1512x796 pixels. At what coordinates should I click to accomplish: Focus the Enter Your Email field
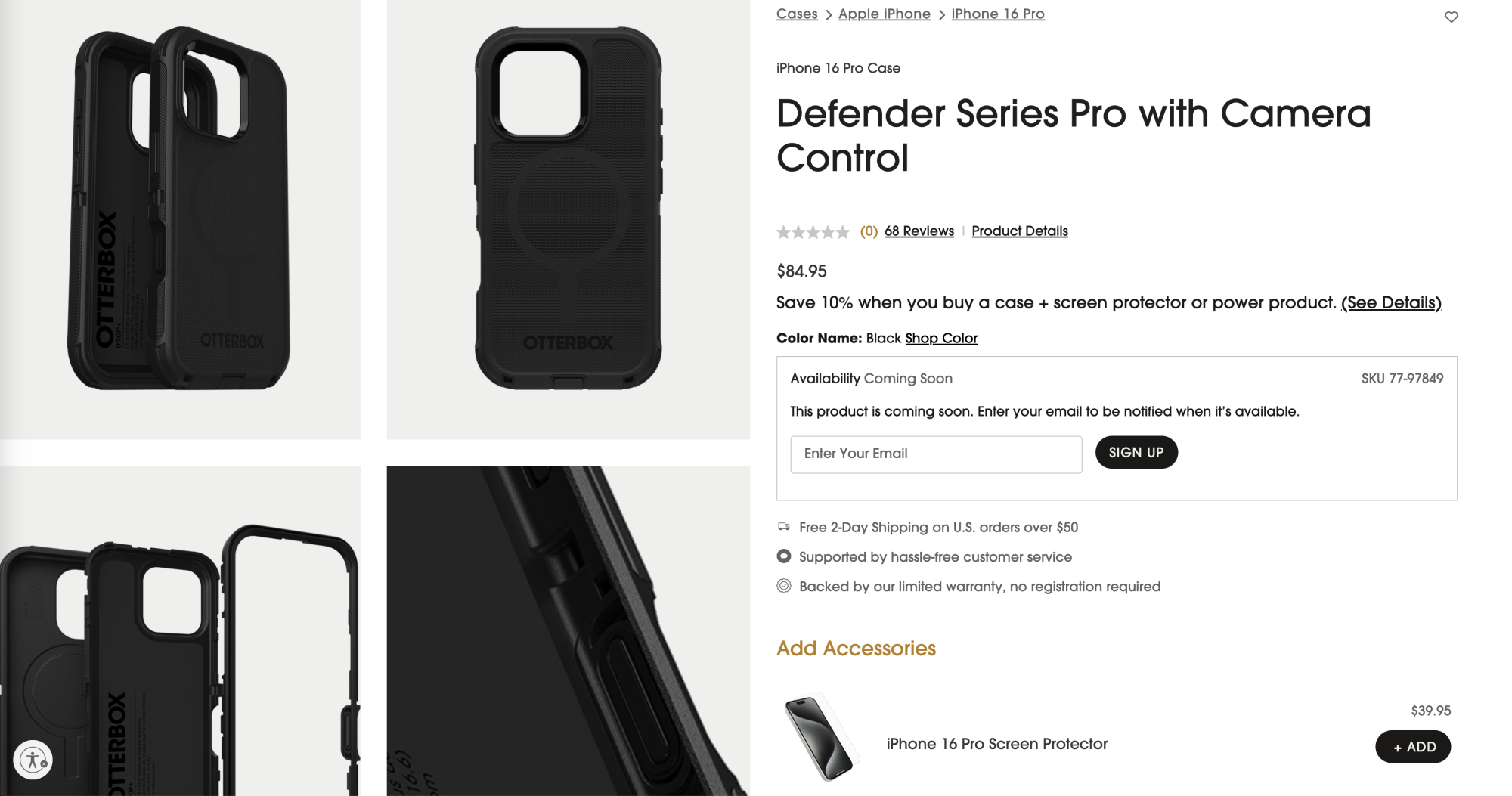coord(936,454)
